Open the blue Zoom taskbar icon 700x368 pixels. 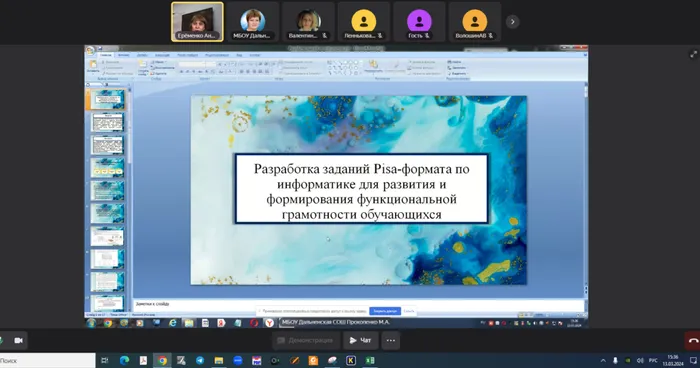pos(238,360)
